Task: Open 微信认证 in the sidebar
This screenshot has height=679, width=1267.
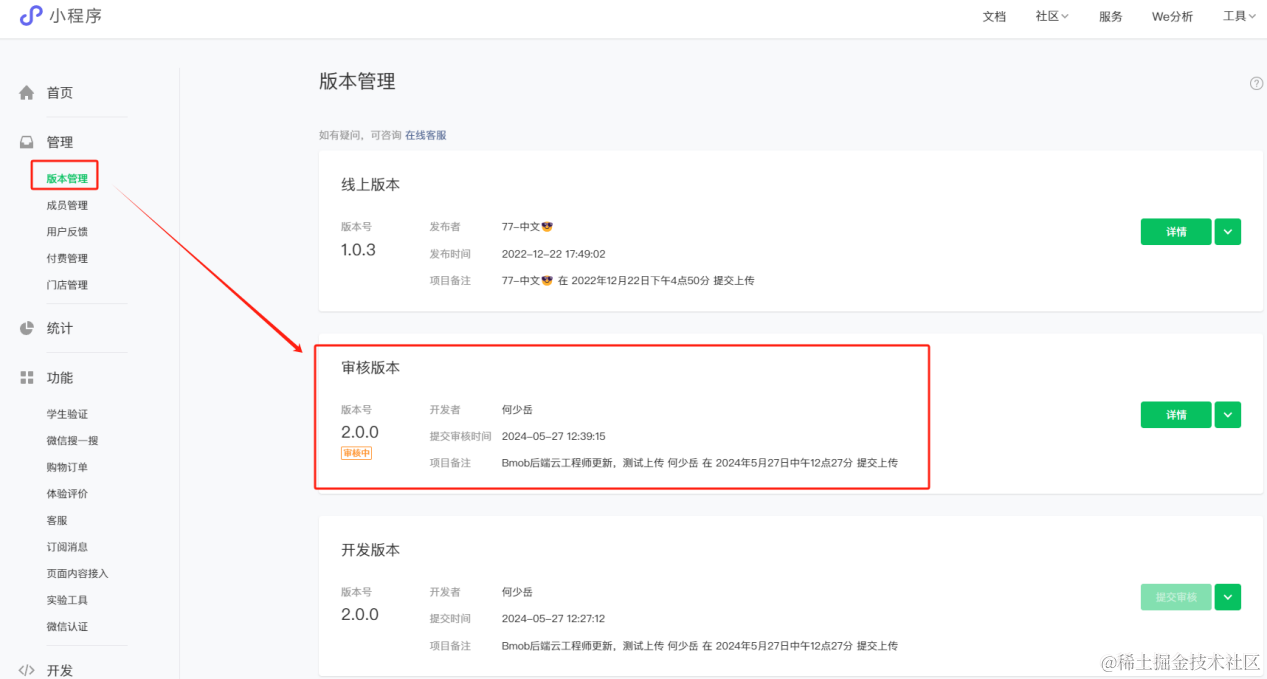Action: coord(67,627)
